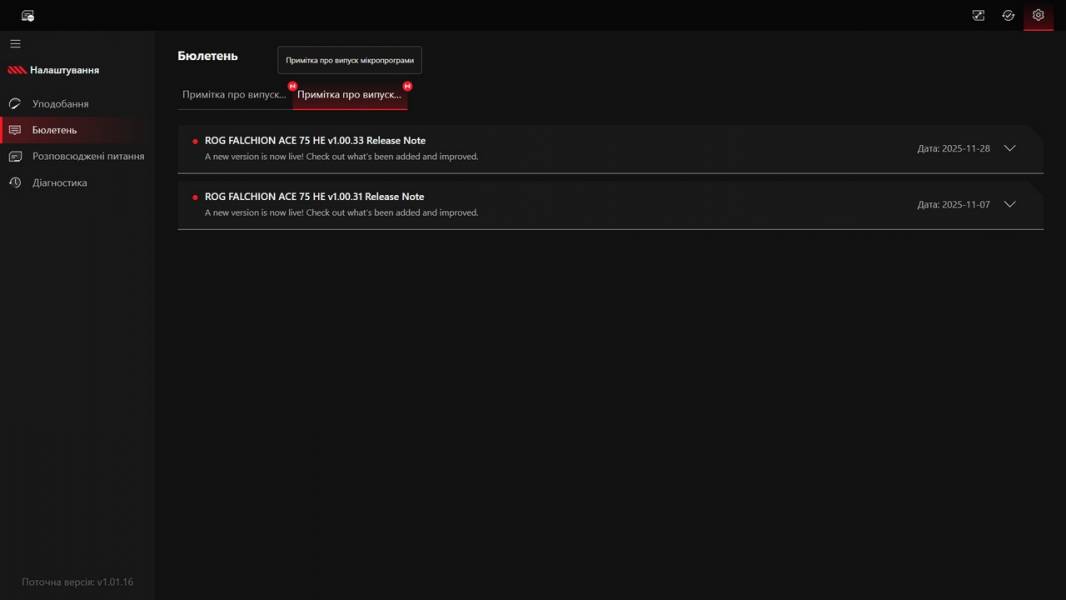
Task: Expand the v1.00.31 release note chevron
Action: [1009, 204]
